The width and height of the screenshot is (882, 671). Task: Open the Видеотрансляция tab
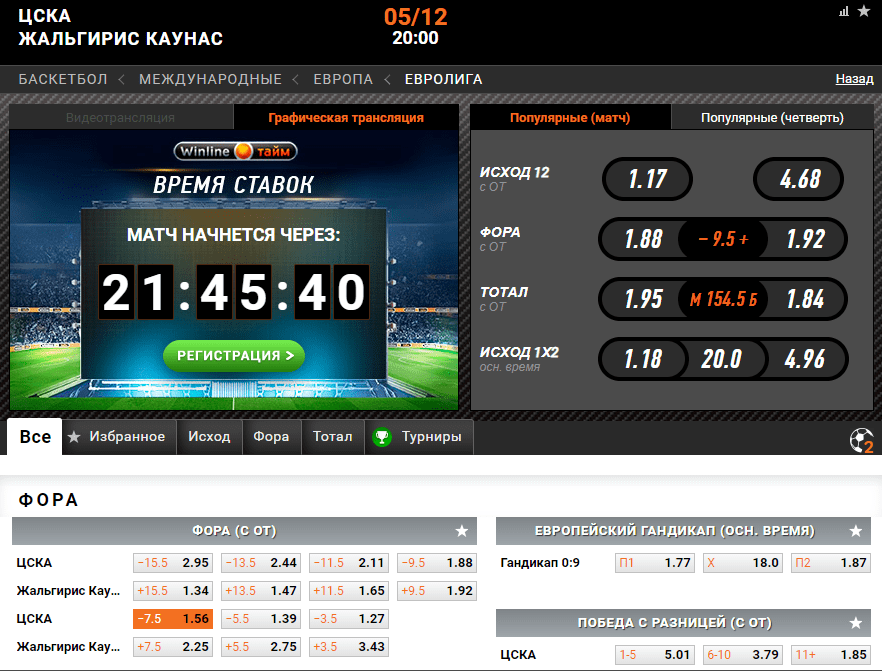coord(120,118)
